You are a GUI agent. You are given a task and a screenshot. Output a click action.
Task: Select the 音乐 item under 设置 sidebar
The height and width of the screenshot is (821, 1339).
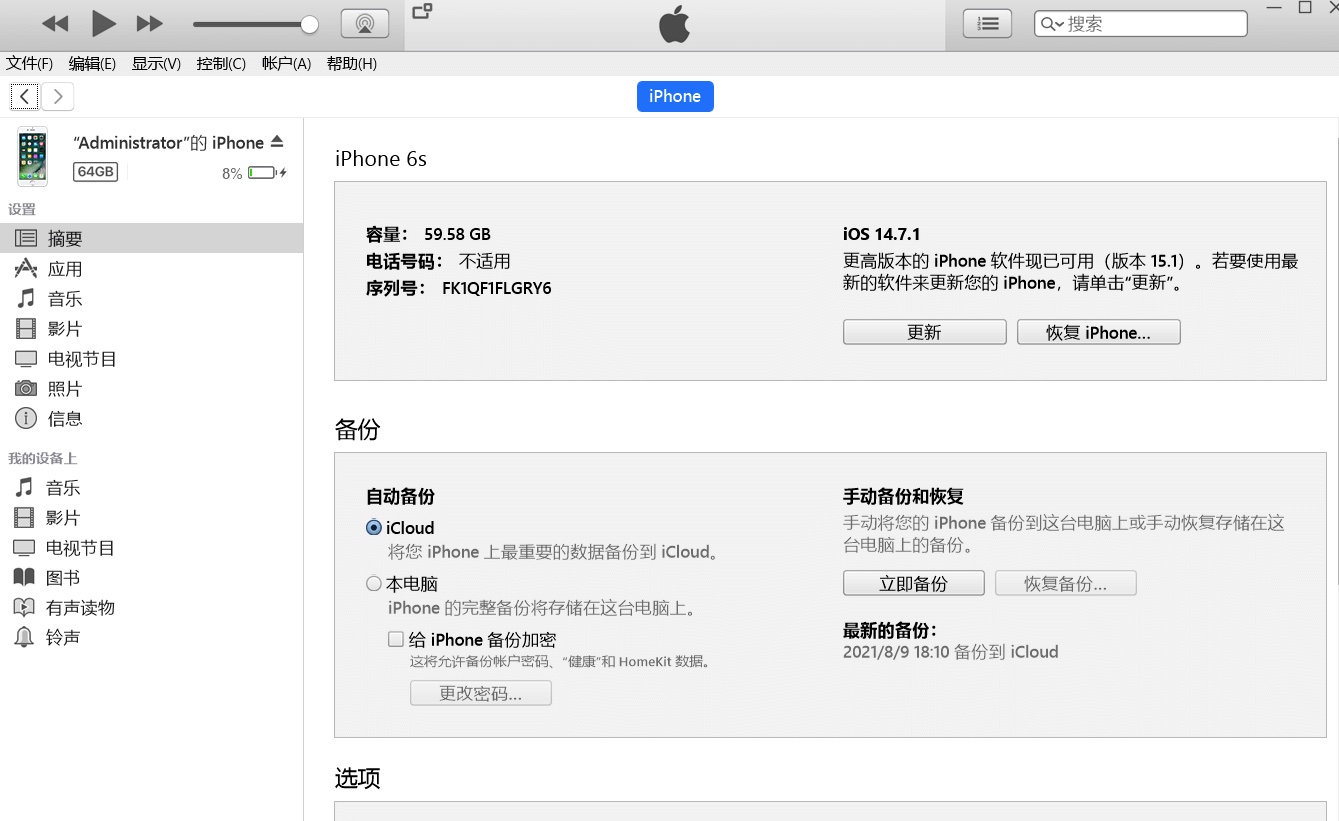tap(64, 298)
